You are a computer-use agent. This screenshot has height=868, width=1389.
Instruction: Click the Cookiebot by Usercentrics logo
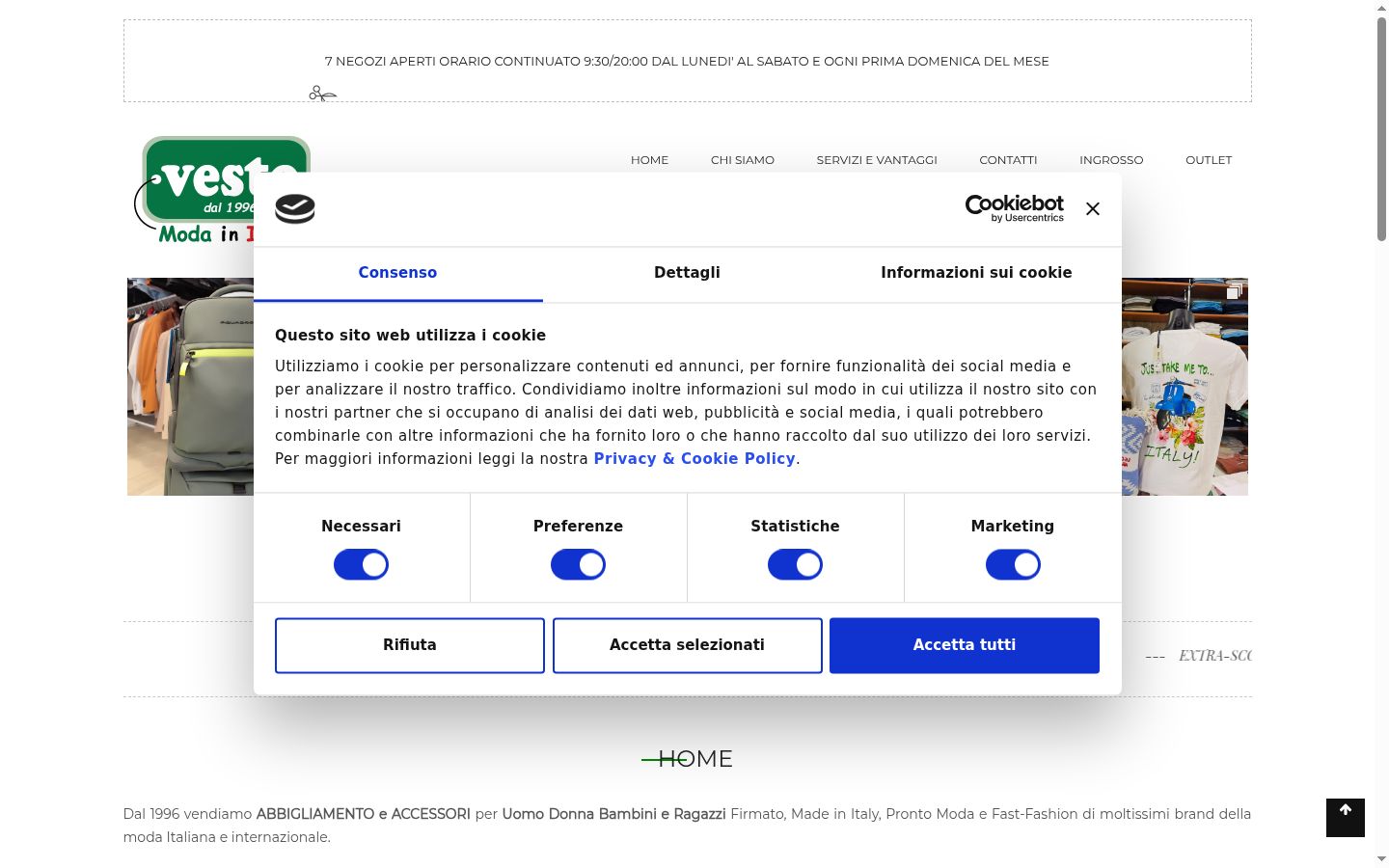[1014, 208]
